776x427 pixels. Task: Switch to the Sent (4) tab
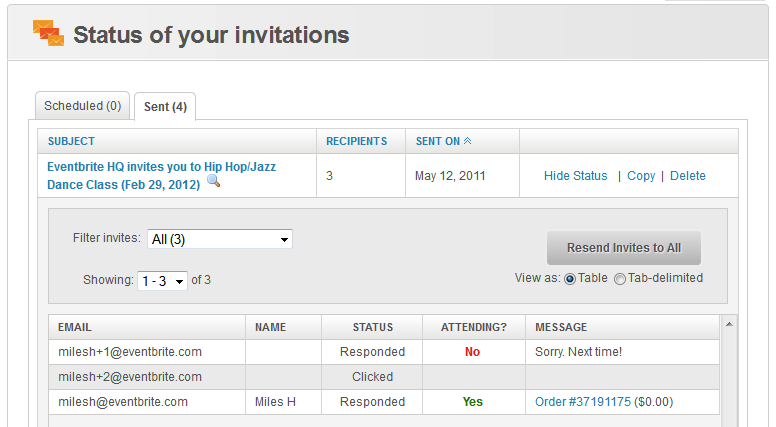tap(165, 107)
